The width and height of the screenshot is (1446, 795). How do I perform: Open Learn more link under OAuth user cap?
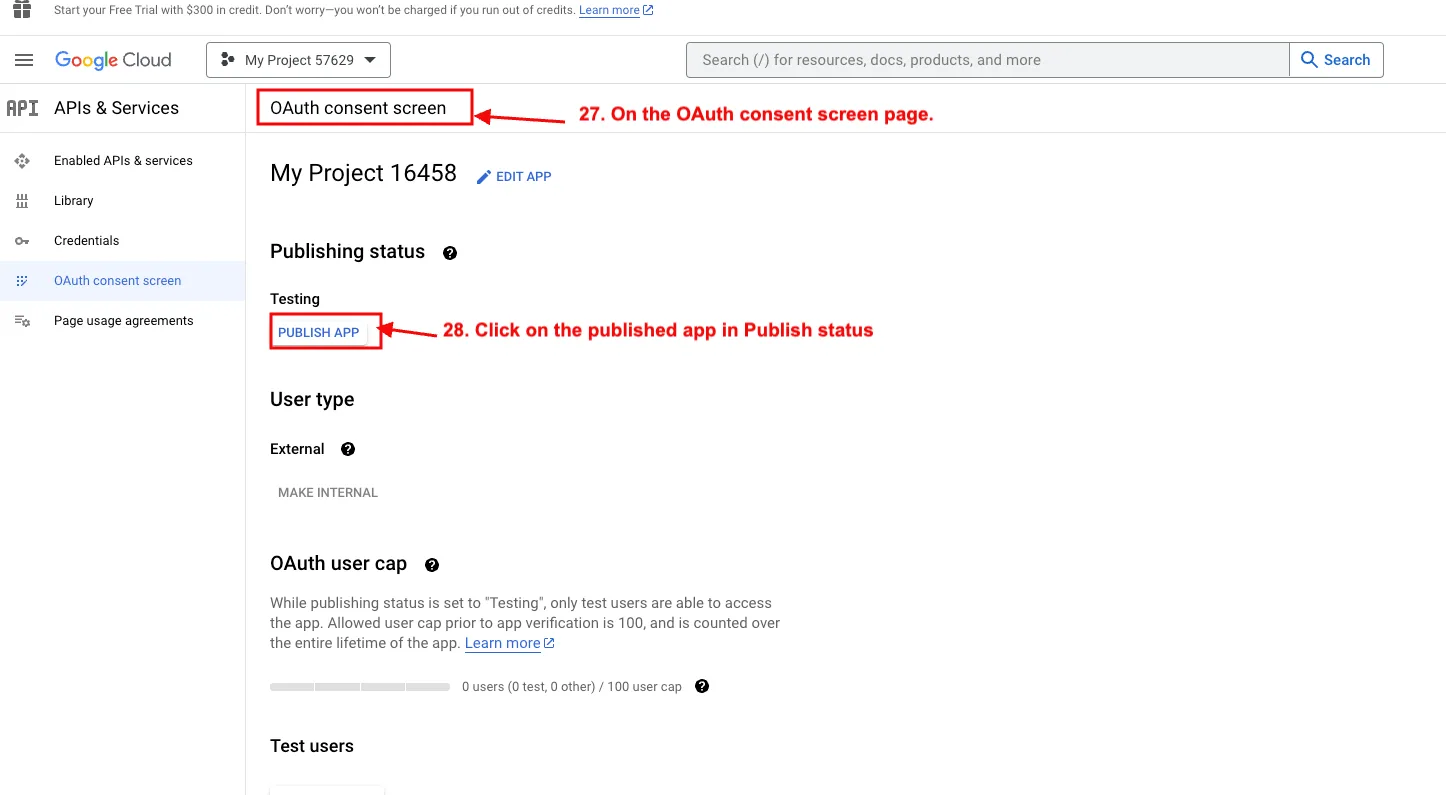[x=510, y=643]
